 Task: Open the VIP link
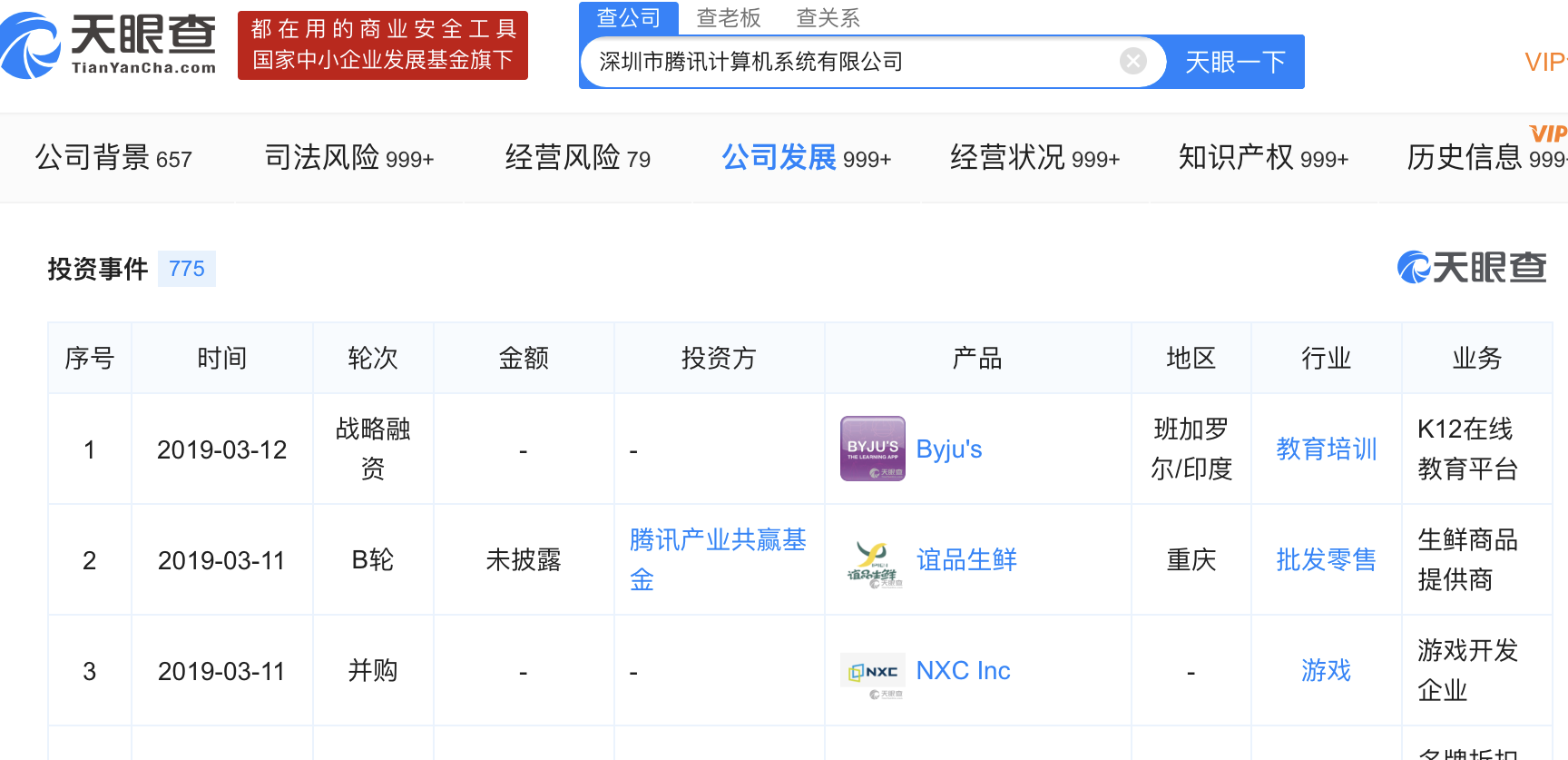click(1545, 62)
